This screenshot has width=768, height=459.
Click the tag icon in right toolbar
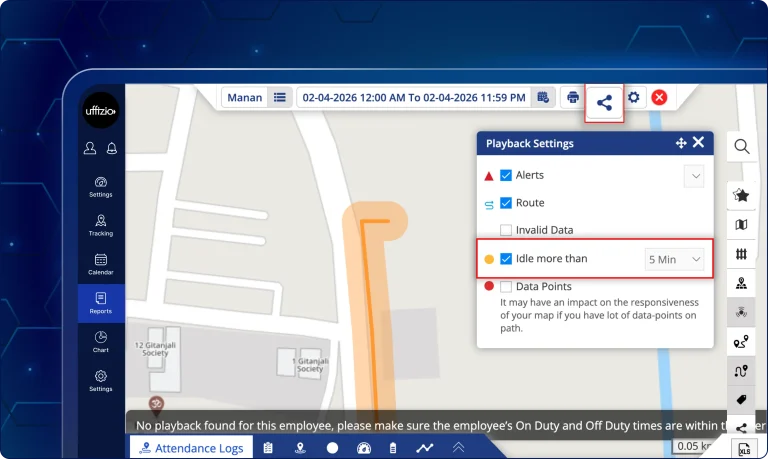(x=741, y=400)
